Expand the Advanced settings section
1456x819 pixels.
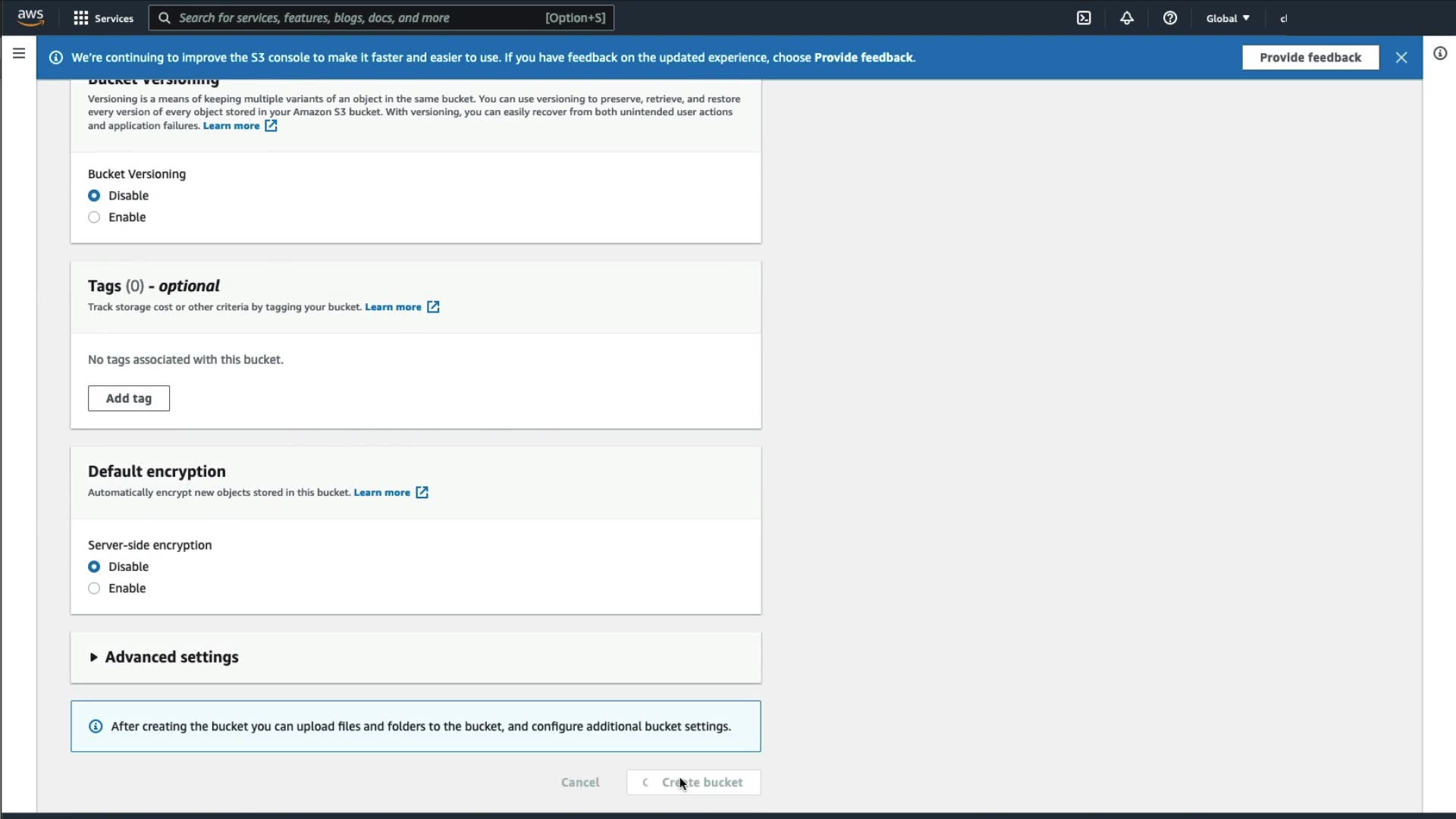pyautogui.click(x=164, y=657)
